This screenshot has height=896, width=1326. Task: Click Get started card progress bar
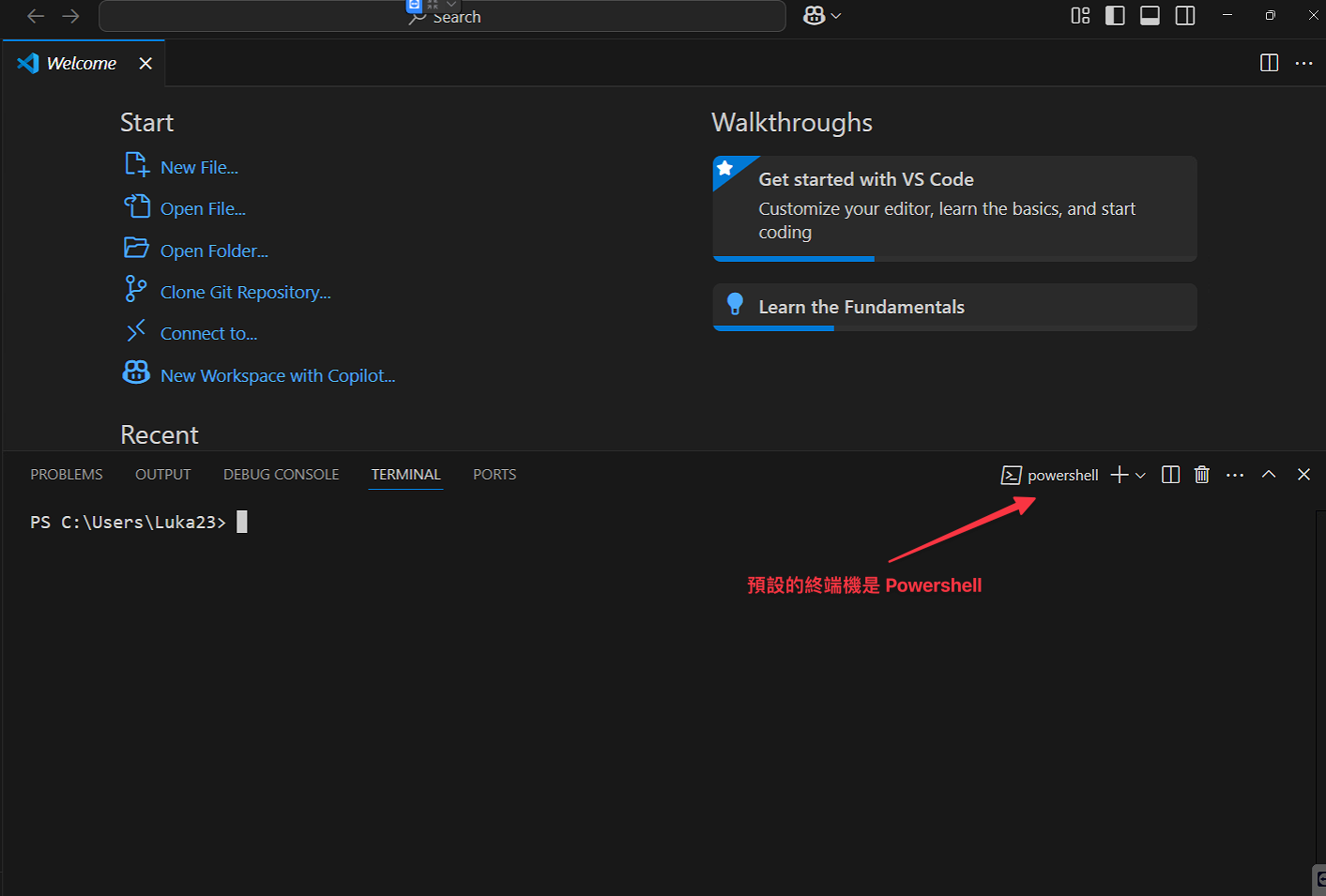coord(954,259)
